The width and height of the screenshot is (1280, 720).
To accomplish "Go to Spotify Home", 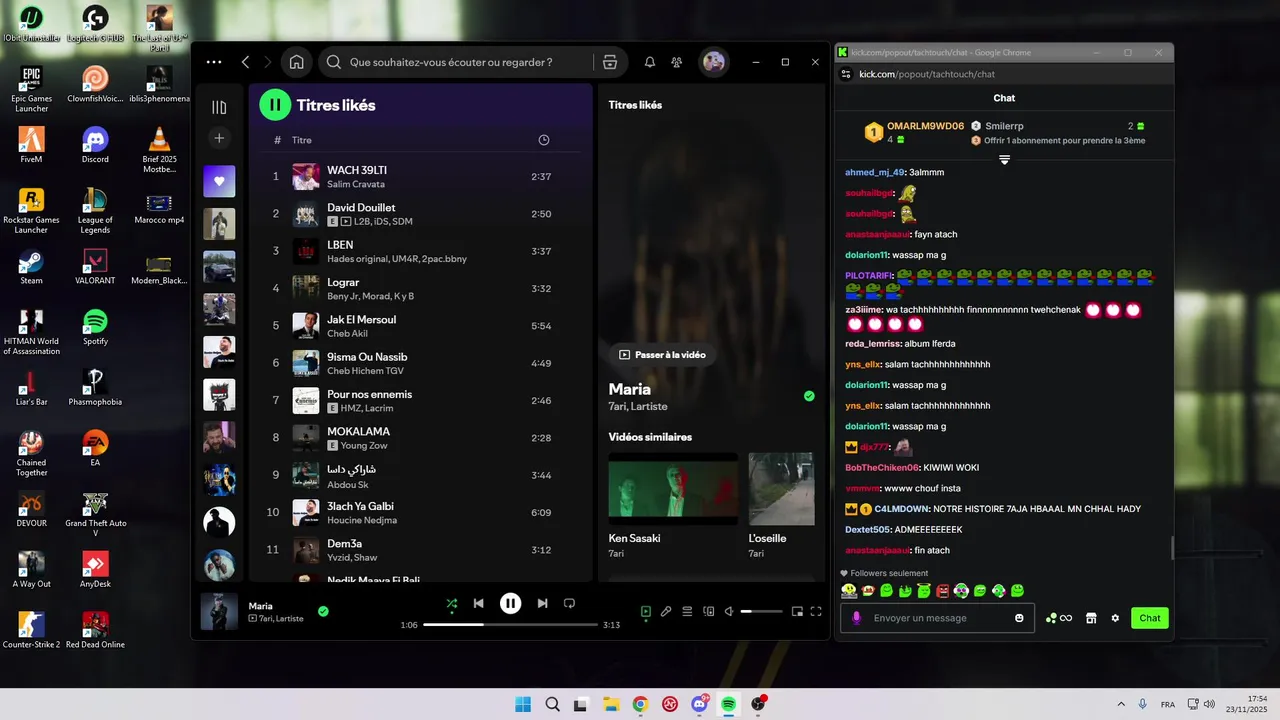I will 297,62.
